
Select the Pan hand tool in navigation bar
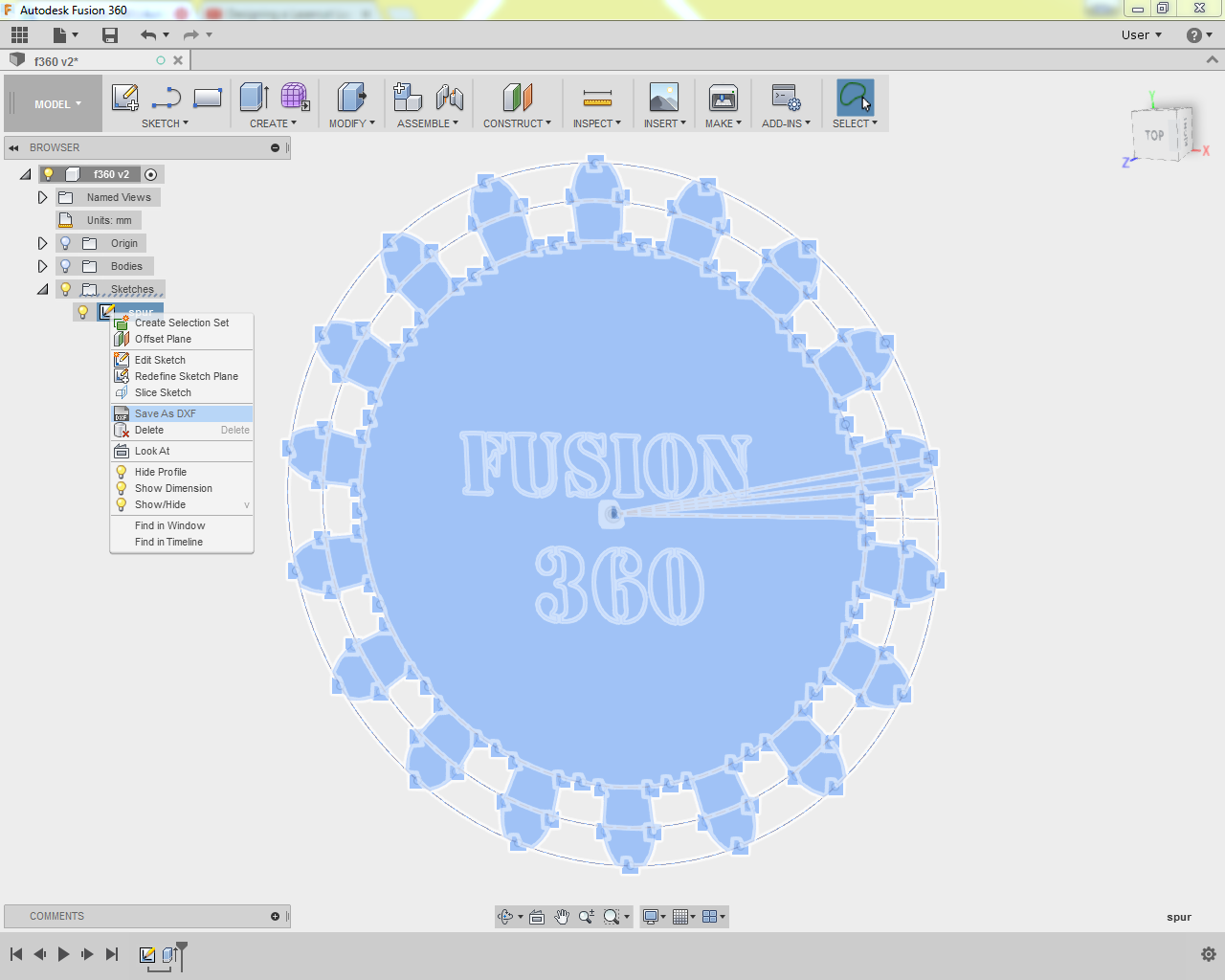562,917
